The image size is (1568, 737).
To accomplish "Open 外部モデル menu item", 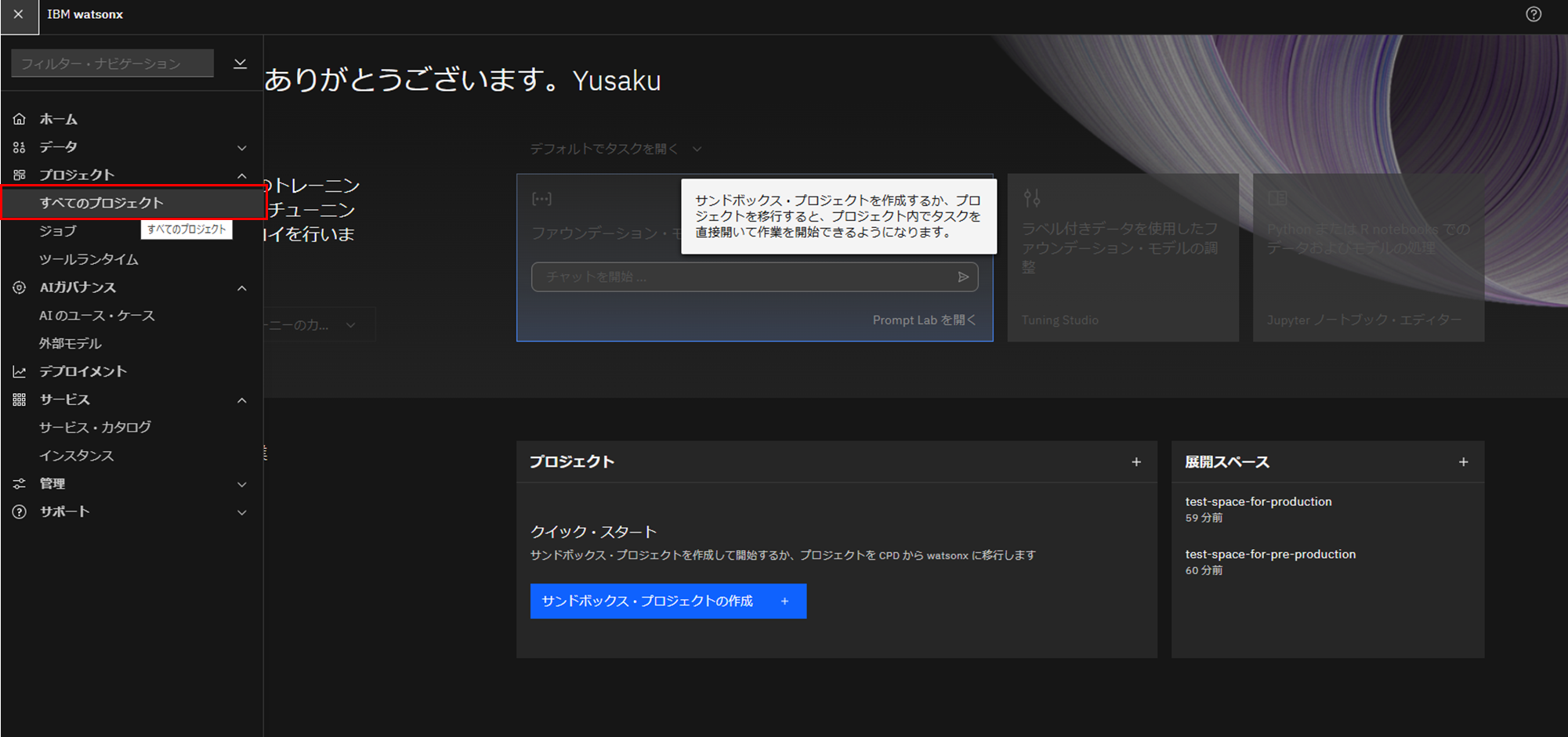I will coord(71,343).
